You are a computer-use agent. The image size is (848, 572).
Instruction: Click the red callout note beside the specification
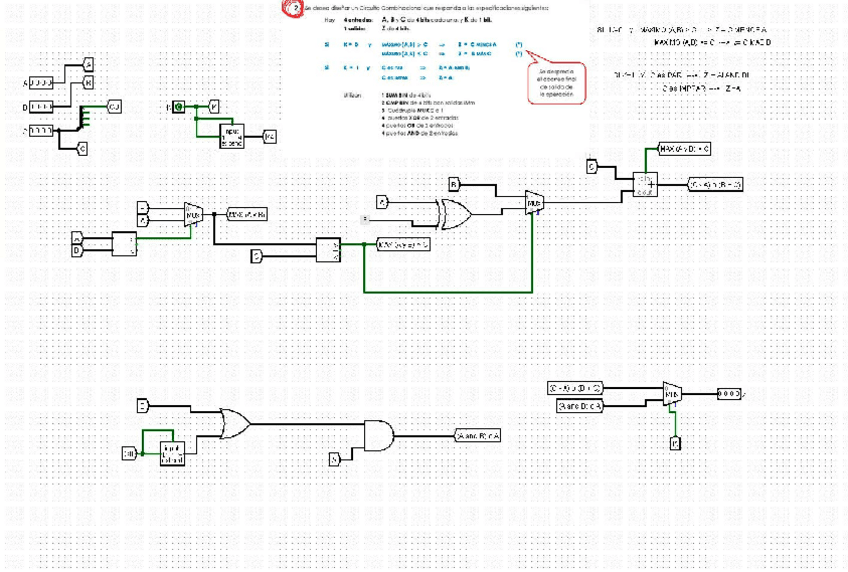(556, 83)
